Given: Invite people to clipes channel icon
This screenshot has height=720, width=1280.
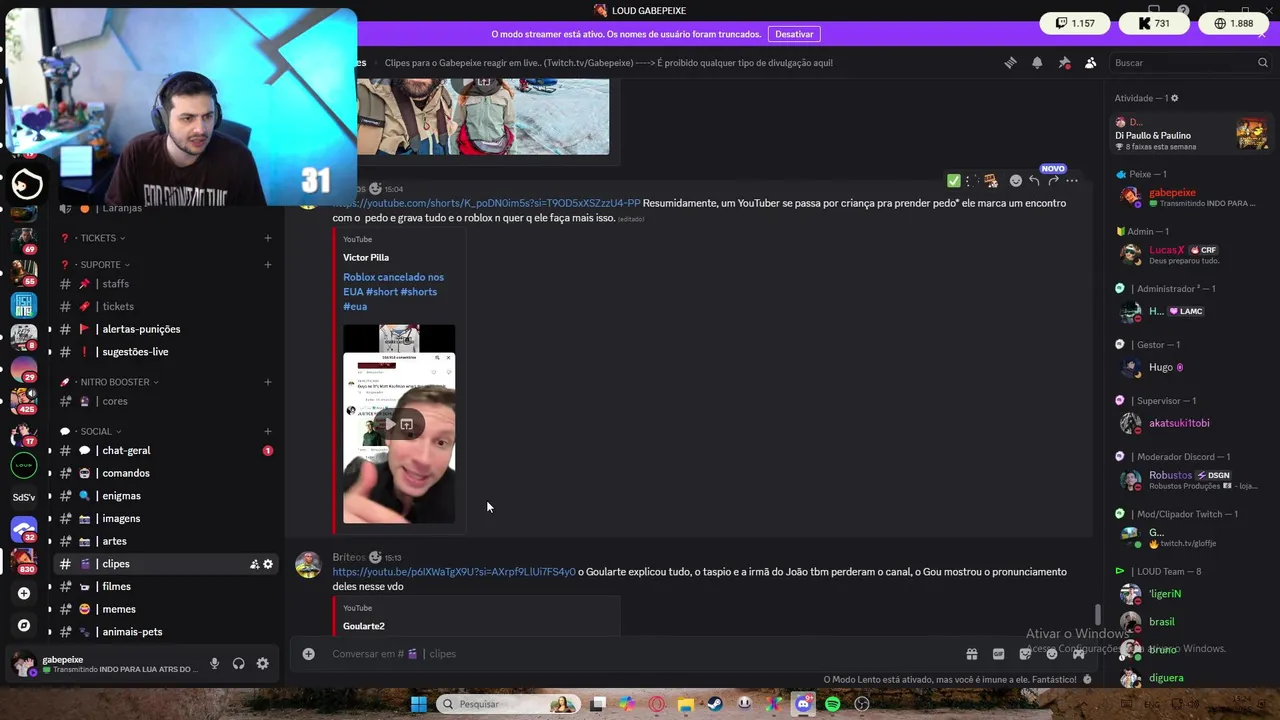Looking at the screenshot, I should 254,564.
